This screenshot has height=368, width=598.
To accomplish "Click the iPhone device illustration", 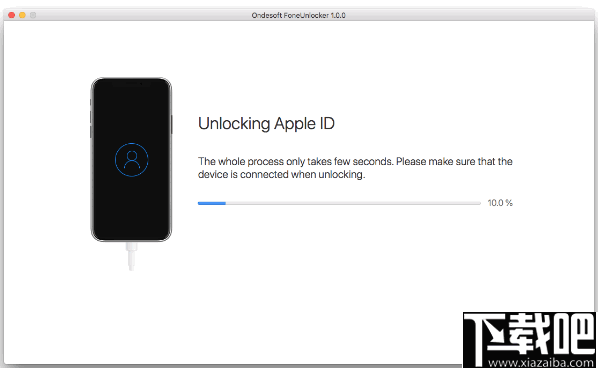I will (131, 159).
